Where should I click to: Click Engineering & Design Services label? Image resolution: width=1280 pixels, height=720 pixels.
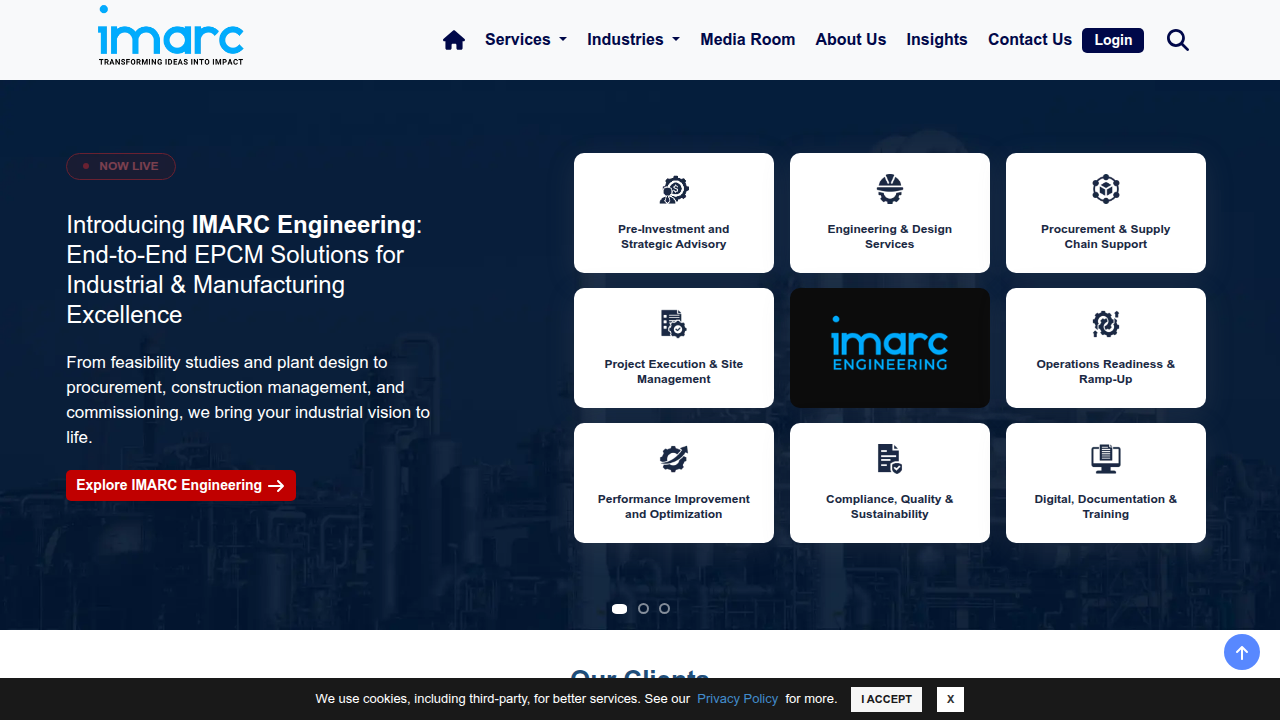pyautogui.click(x=890, y=237)
